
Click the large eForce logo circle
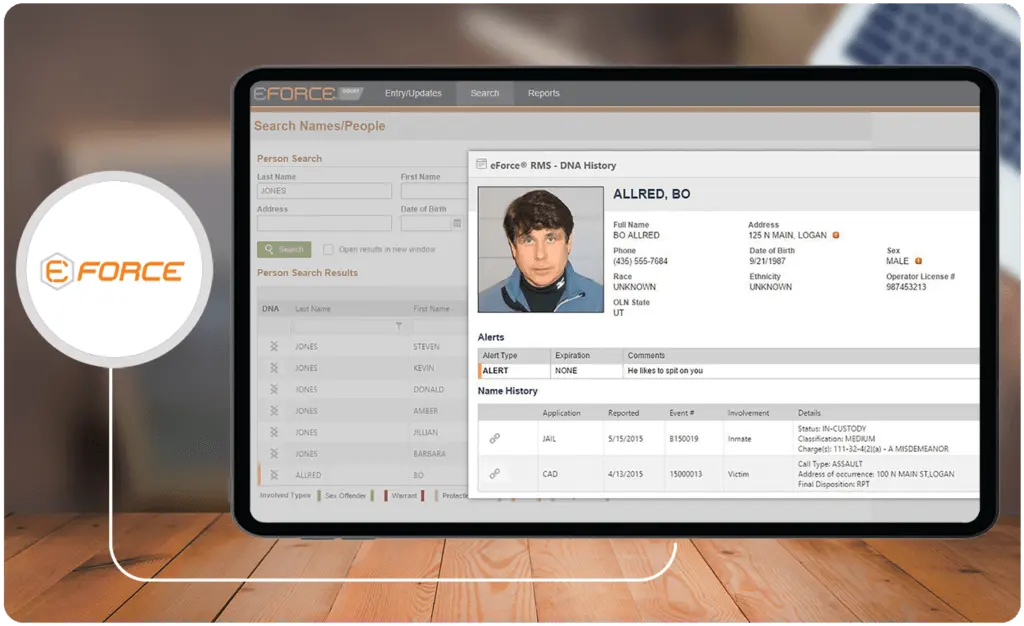click(x=114, y=270)
